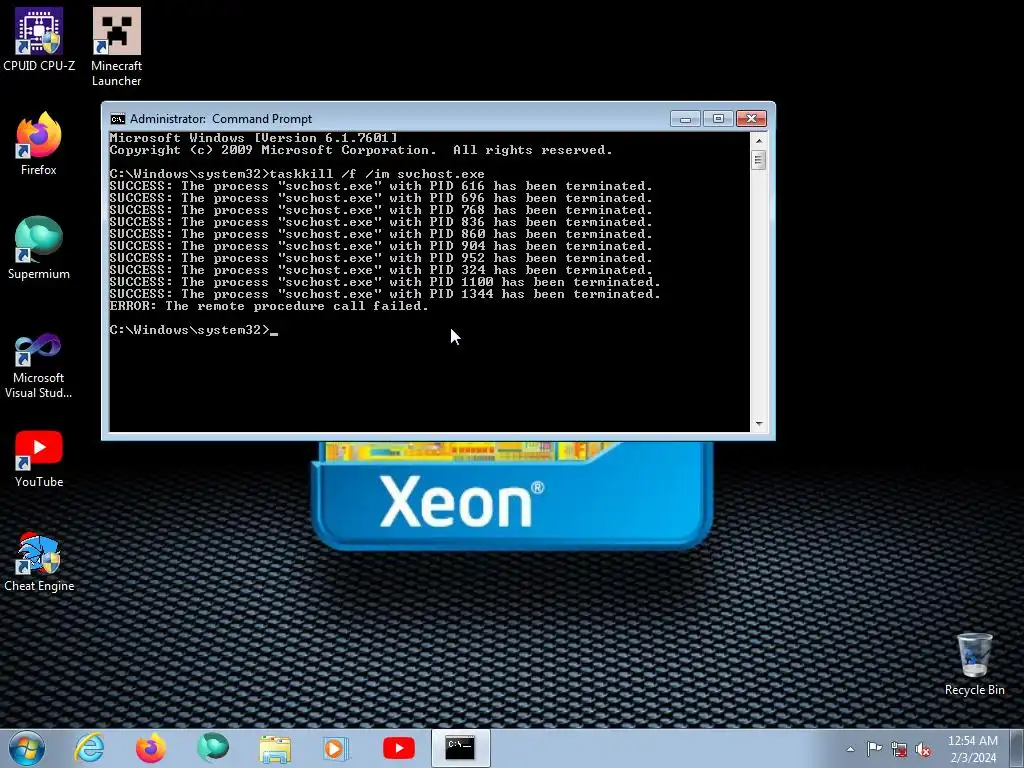This screenshot has height=768, width=1024.
Task: Click the Command Prompt scroll up arrow
Action: [x=758, y=140]
